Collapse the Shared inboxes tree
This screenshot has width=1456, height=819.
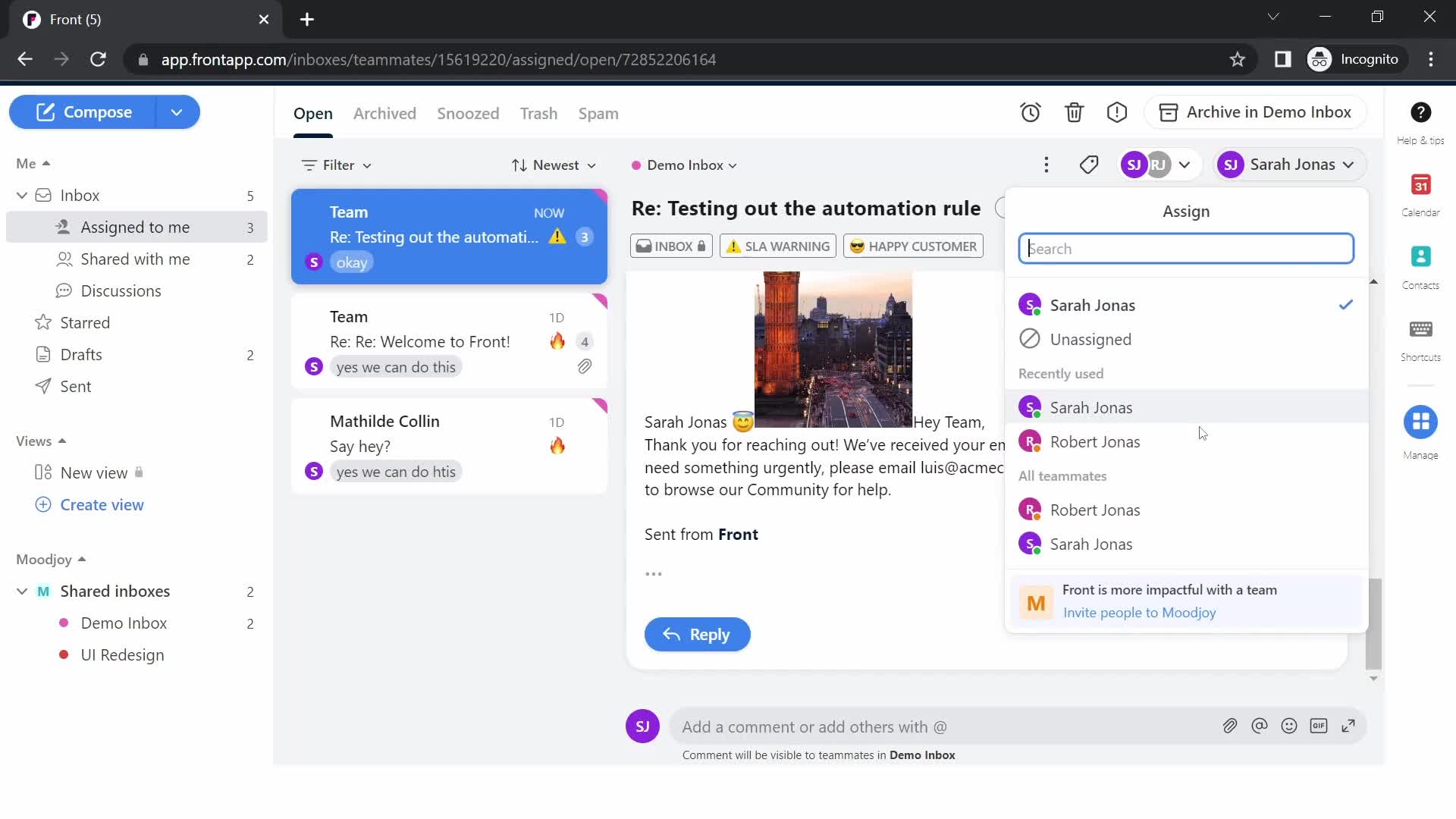(x=22, y=591)
